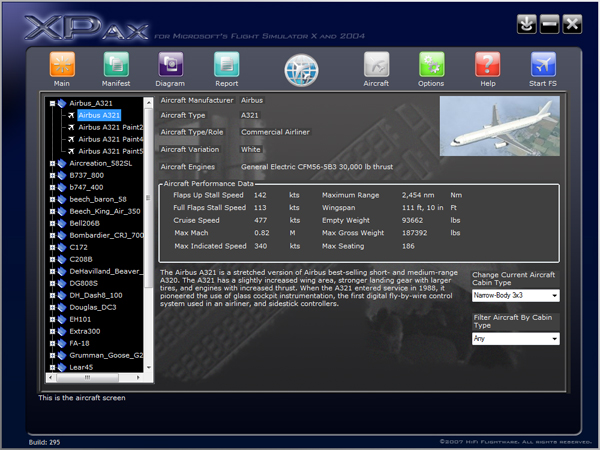Select the DeHavilland_Beaver folder entry
Viewport: 600px width, 450px height.
(x=106, y=271)
